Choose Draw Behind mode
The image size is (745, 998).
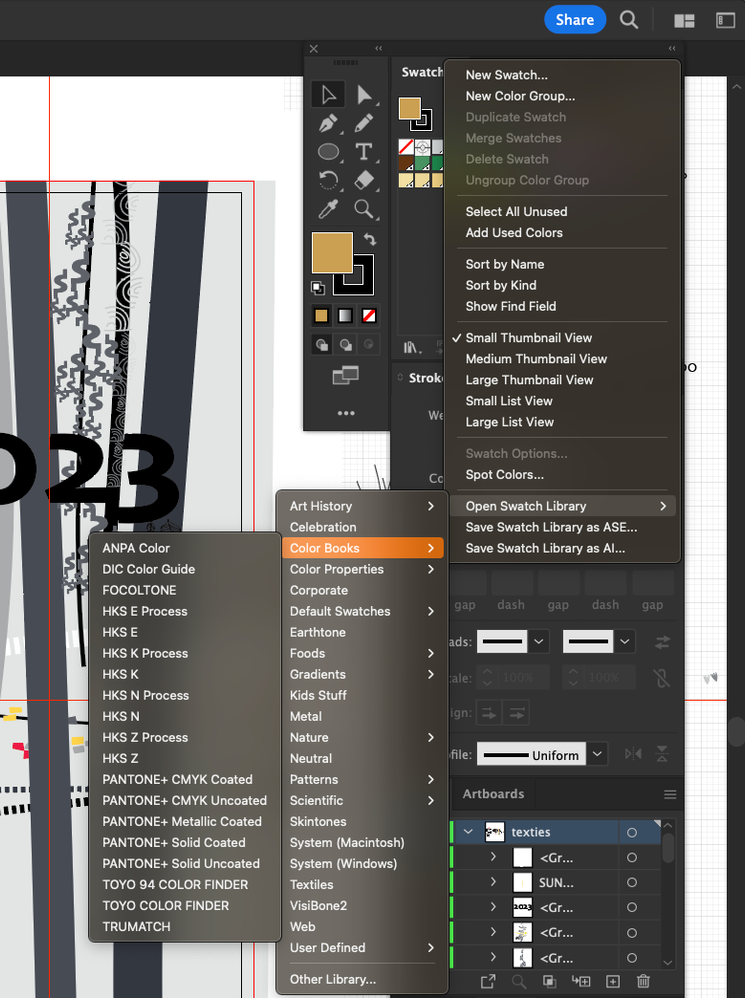click(345, 345)
